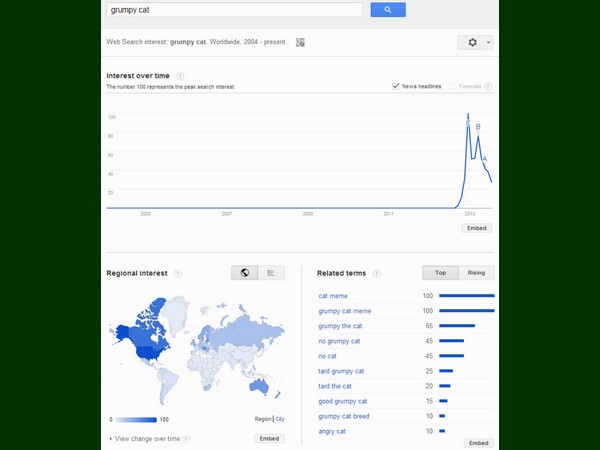Switch regional interest to list view

(271, 272)
